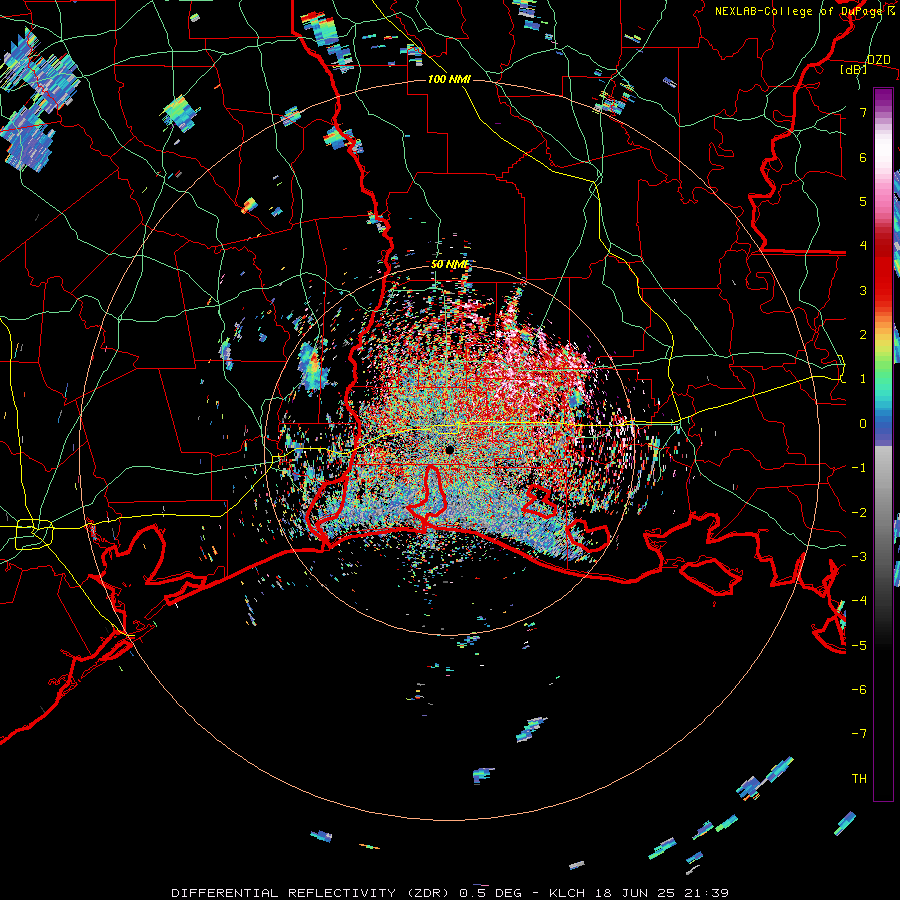
Task: Click the '-7' value on color scale
Action: [x=859, y=734]
